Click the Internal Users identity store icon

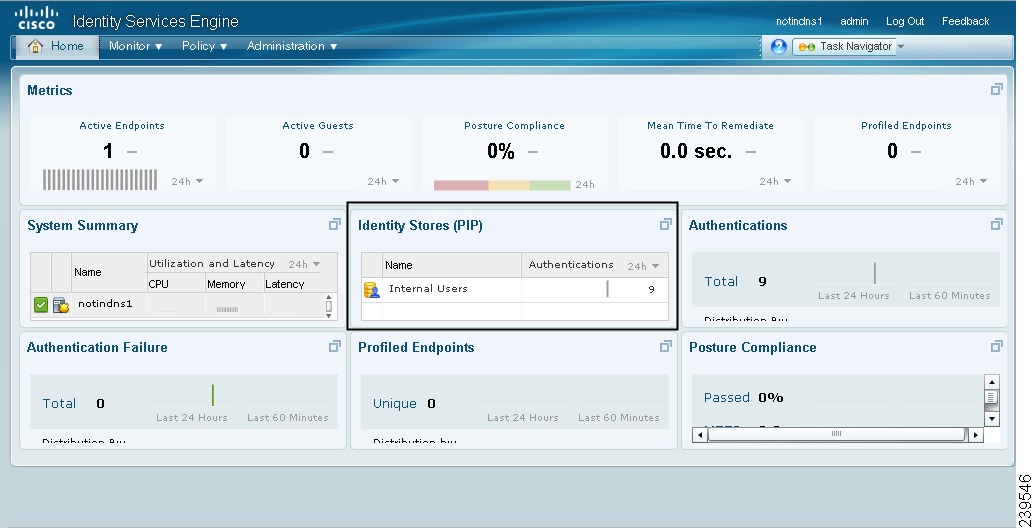tap(372, 289)
